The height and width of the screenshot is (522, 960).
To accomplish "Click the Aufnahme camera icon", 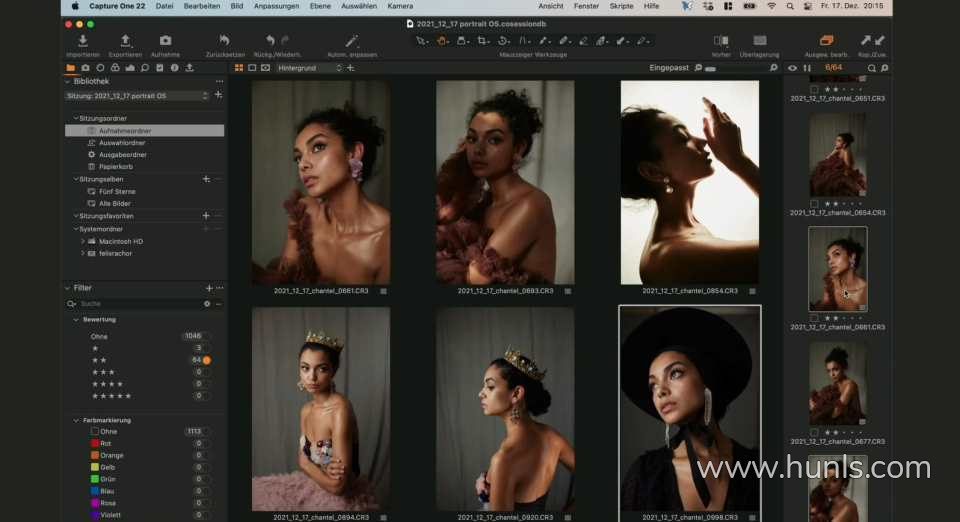I will pyautogui.click(x=165, y=40).
